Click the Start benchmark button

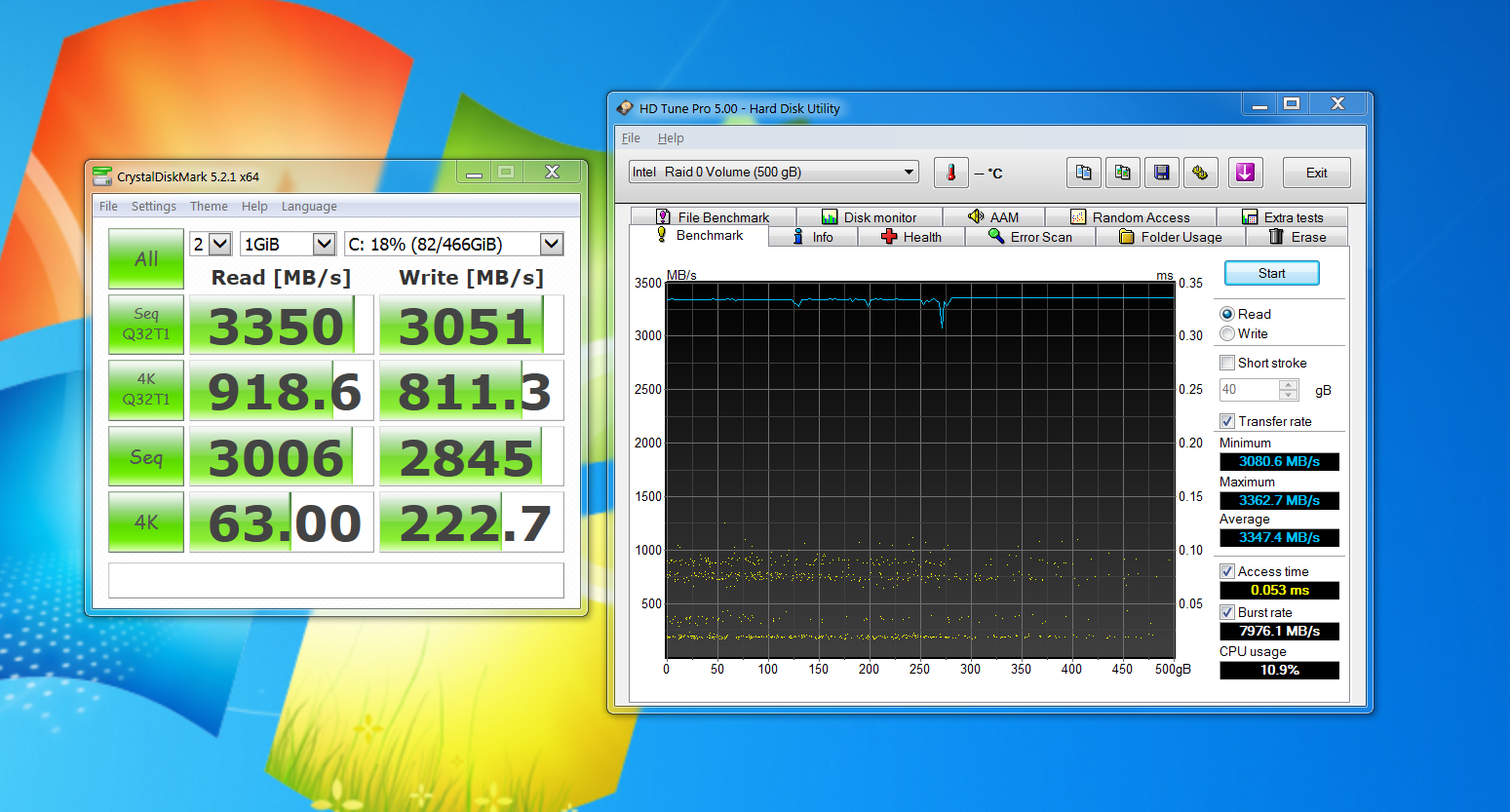(x=1271, y=273)
